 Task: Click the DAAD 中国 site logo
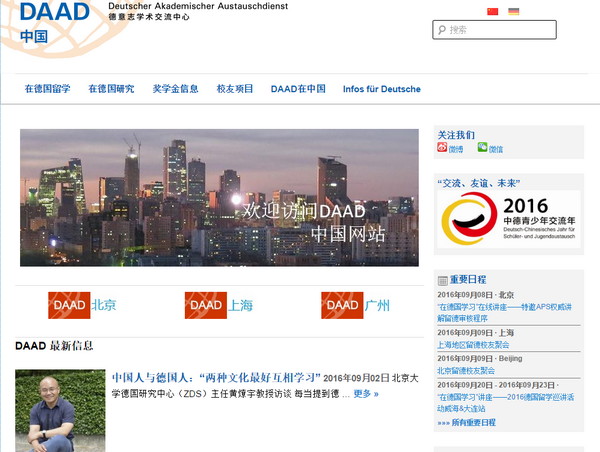55,22
